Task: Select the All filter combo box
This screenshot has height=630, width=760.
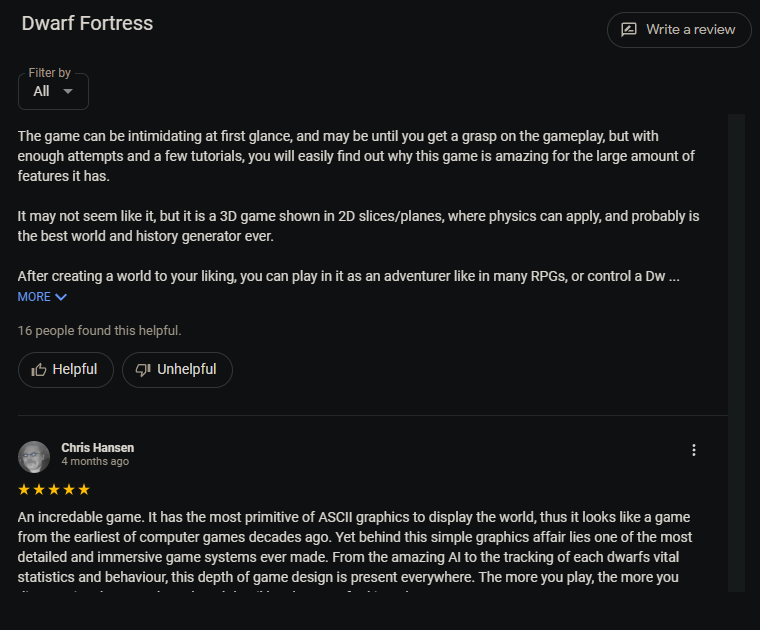Action: pyautogui.click(x=53, y=91)
